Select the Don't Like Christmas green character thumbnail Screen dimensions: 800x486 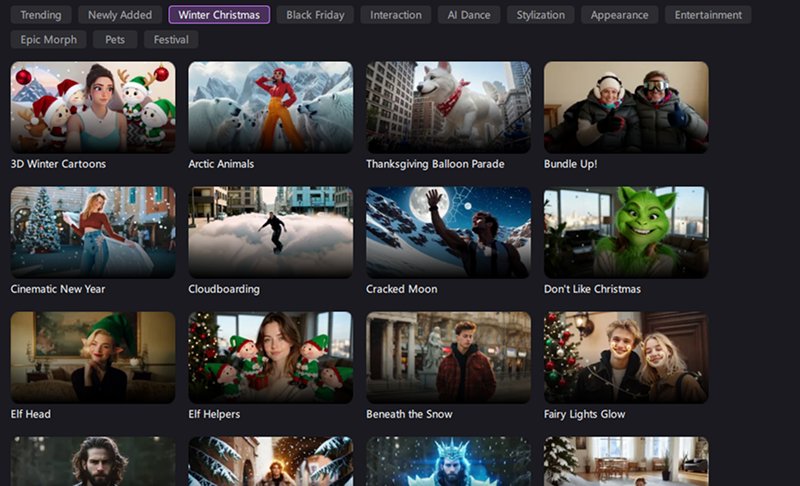point(626,232)
